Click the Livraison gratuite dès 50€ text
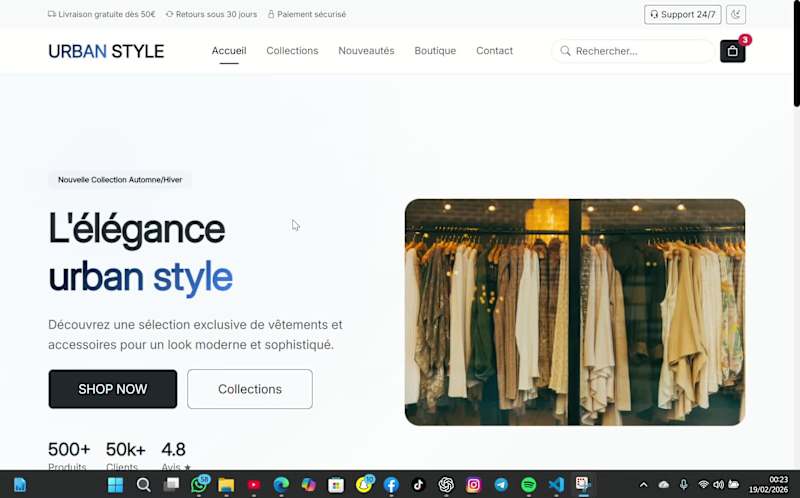This screenshot has width=800, height=498. (107, 14)
